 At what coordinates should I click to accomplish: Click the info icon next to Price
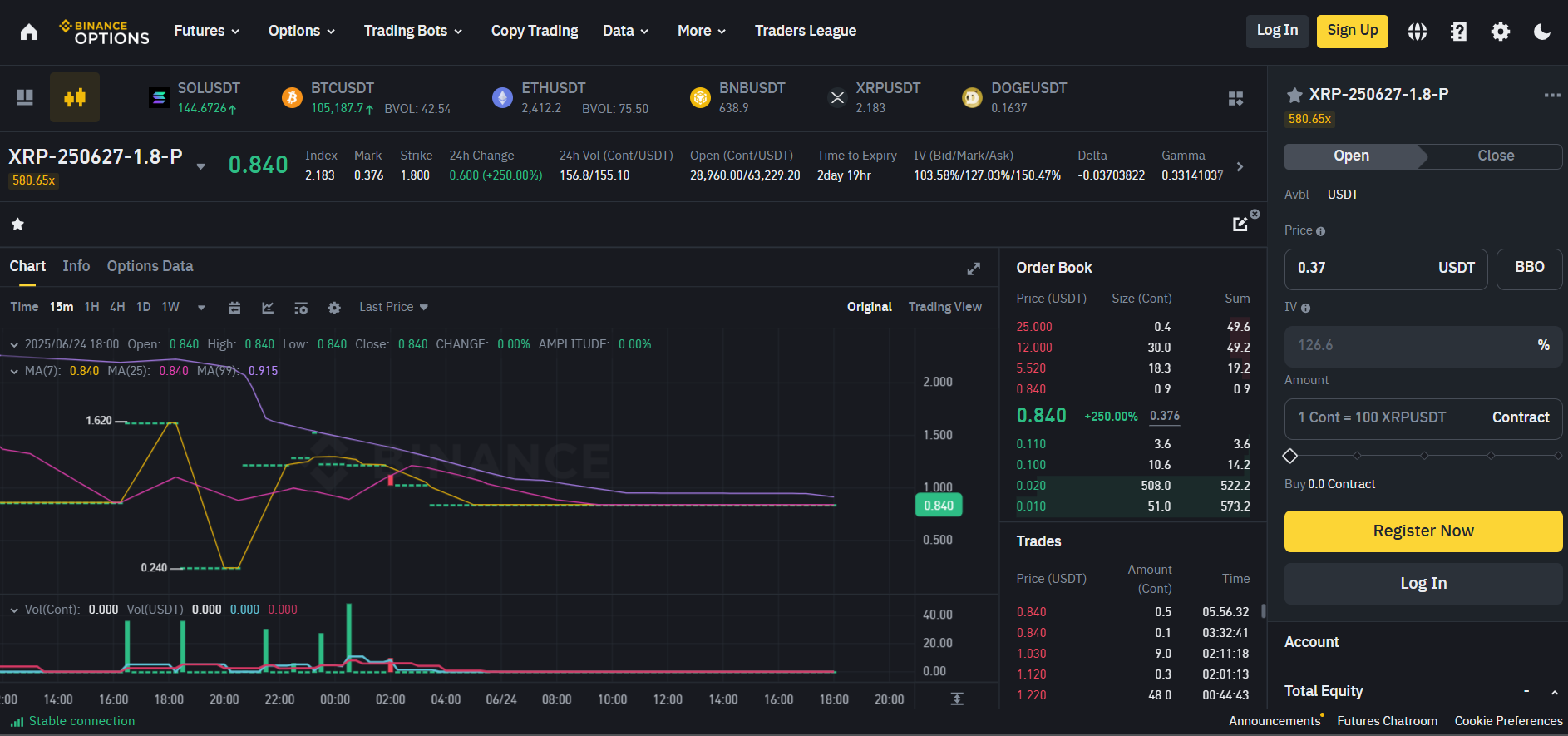(x=1321, y=231)
